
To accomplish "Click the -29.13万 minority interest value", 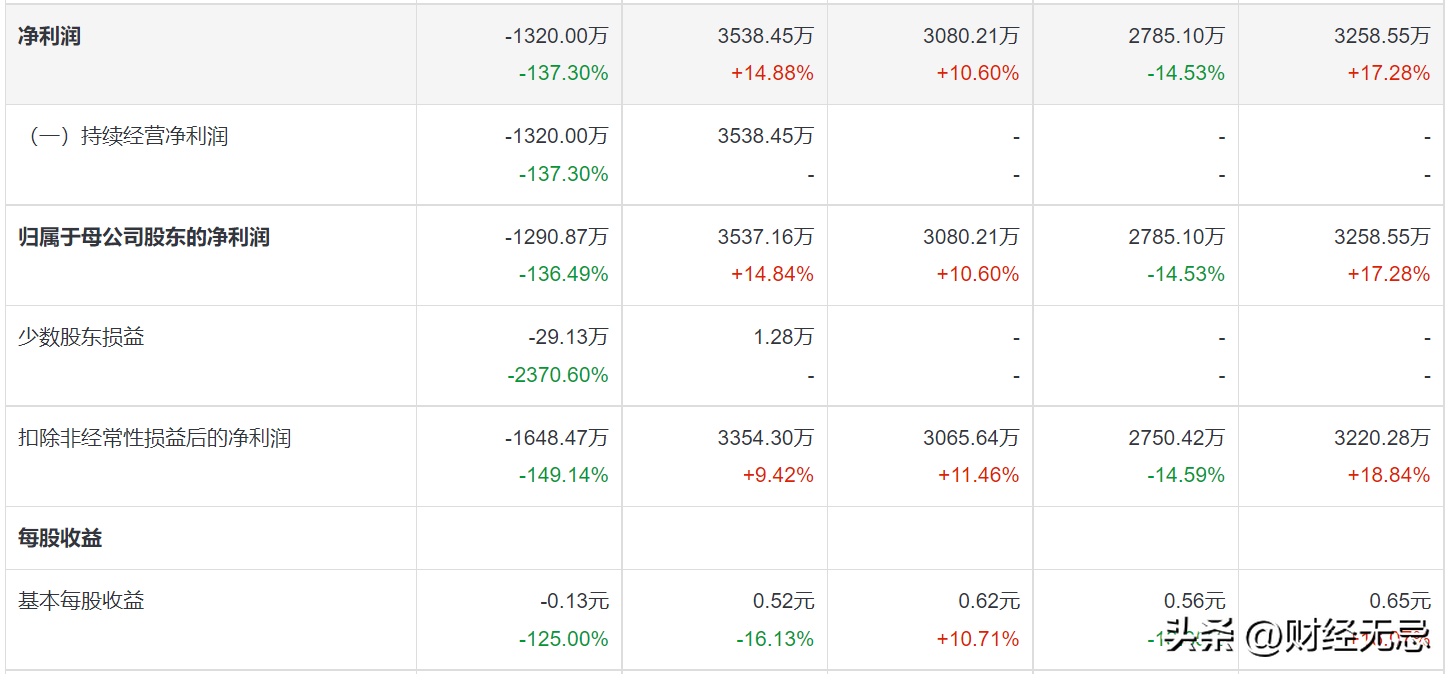I will click(x=568, y=337).
